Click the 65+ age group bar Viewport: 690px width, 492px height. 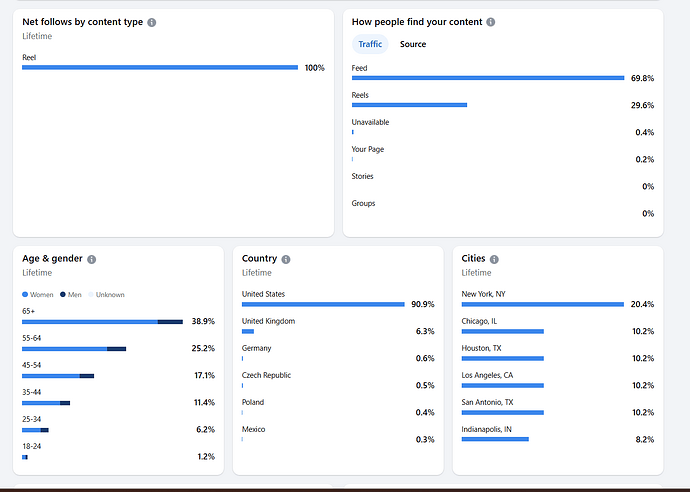pos(102,322)
